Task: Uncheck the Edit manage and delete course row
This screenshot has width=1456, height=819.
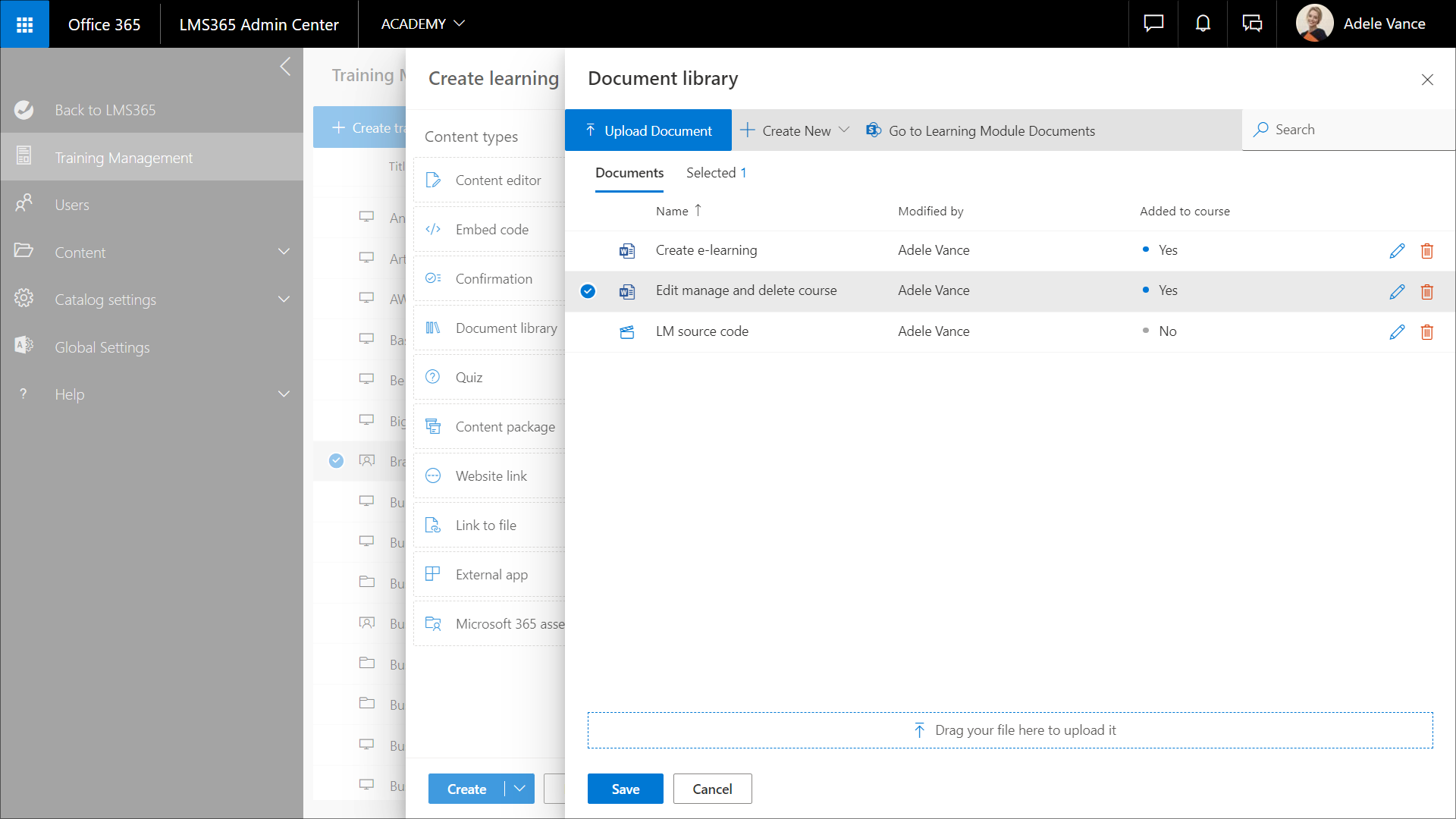Action: click(x=588, y=291)
